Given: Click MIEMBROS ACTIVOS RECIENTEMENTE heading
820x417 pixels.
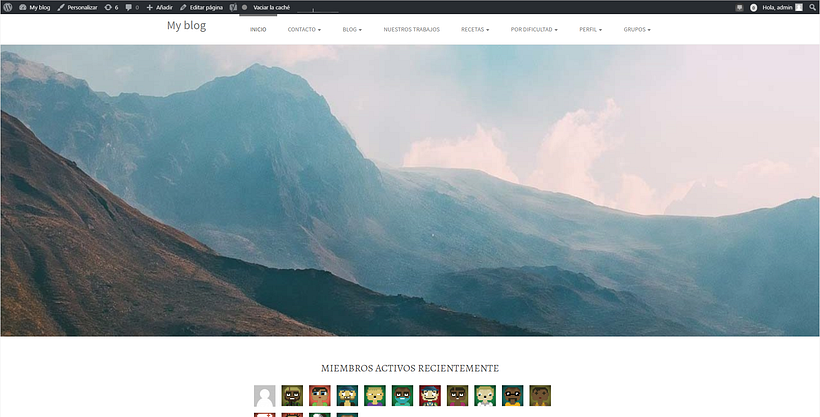Looking at the screenshot, I should pos(410,368).
